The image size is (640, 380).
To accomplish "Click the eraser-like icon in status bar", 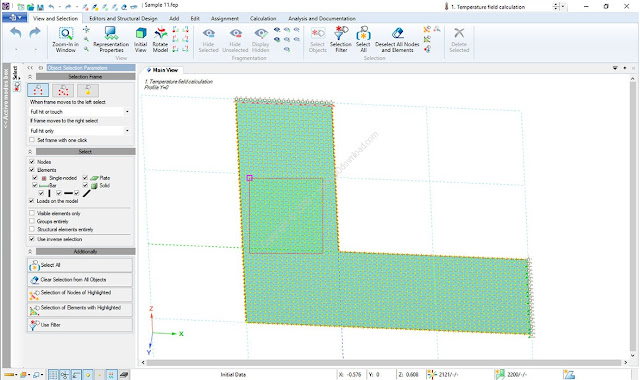I will [x=124, y=374].
